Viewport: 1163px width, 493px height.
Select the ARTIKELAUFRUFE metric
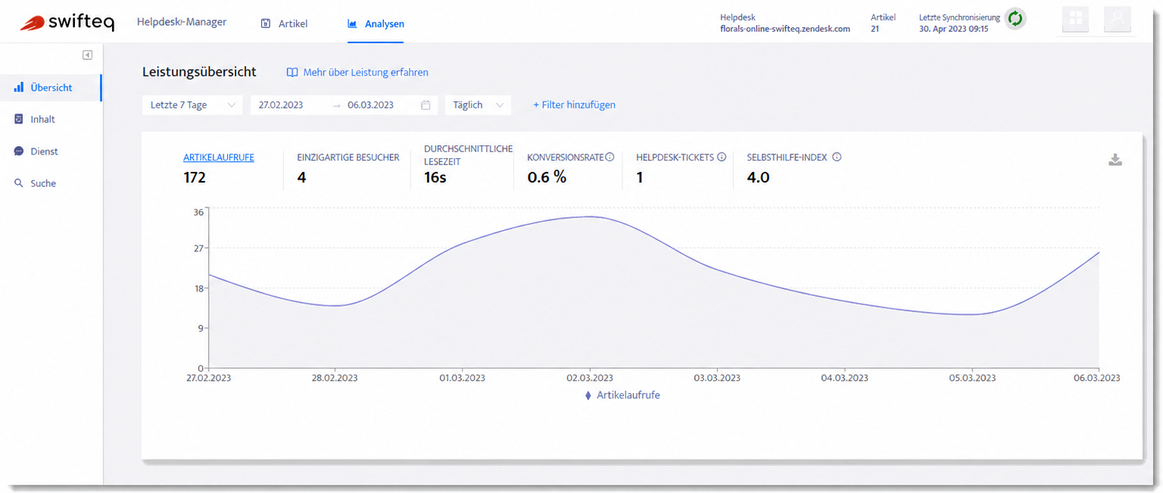point(219,157)
